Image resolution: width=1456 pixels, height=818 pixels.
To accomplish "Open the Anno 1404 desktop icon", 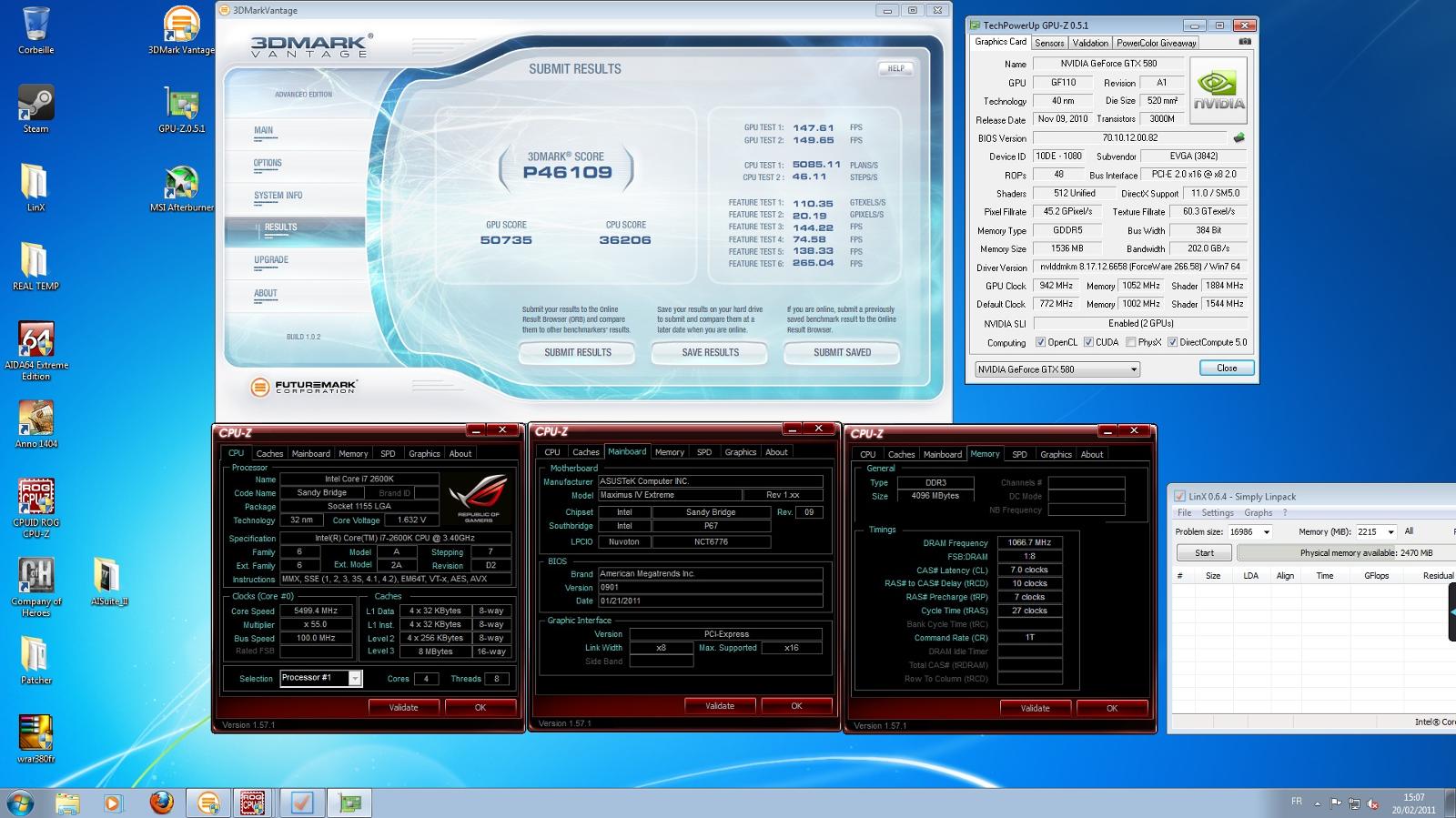I will tap(35, 424).
